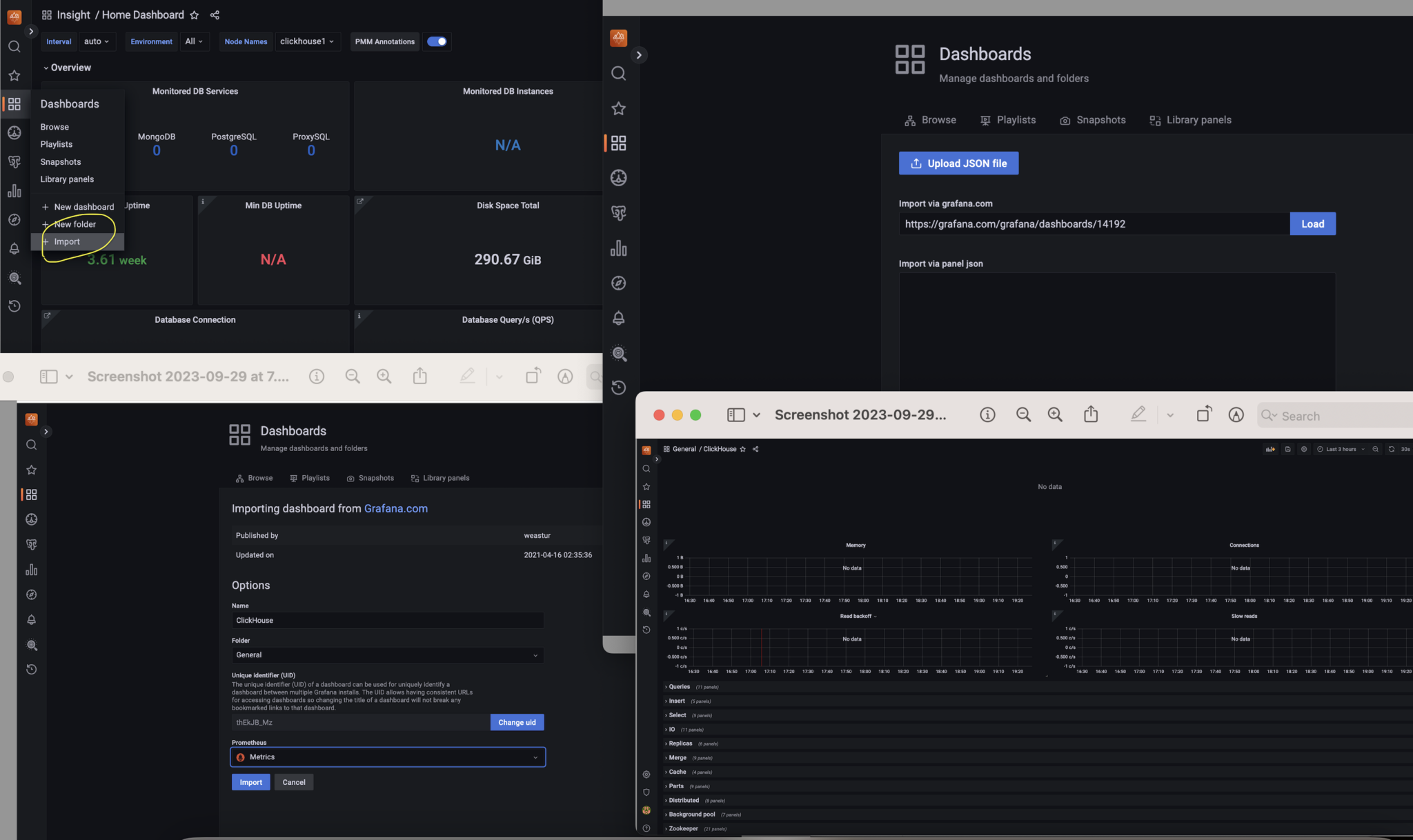Screen dimensions: 1413x840
Task: Open the Search panel from the sidebar
Action: coord(14,46)
